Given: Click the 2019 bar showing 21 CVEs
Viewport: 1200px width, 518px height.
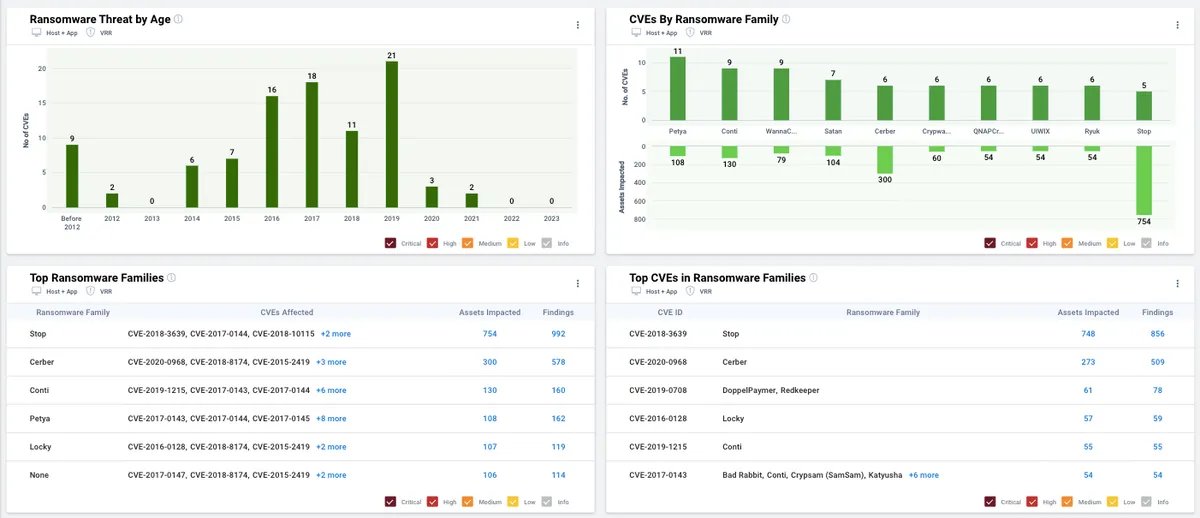Looking at the screenshot, I should click(x=392, y=135).
